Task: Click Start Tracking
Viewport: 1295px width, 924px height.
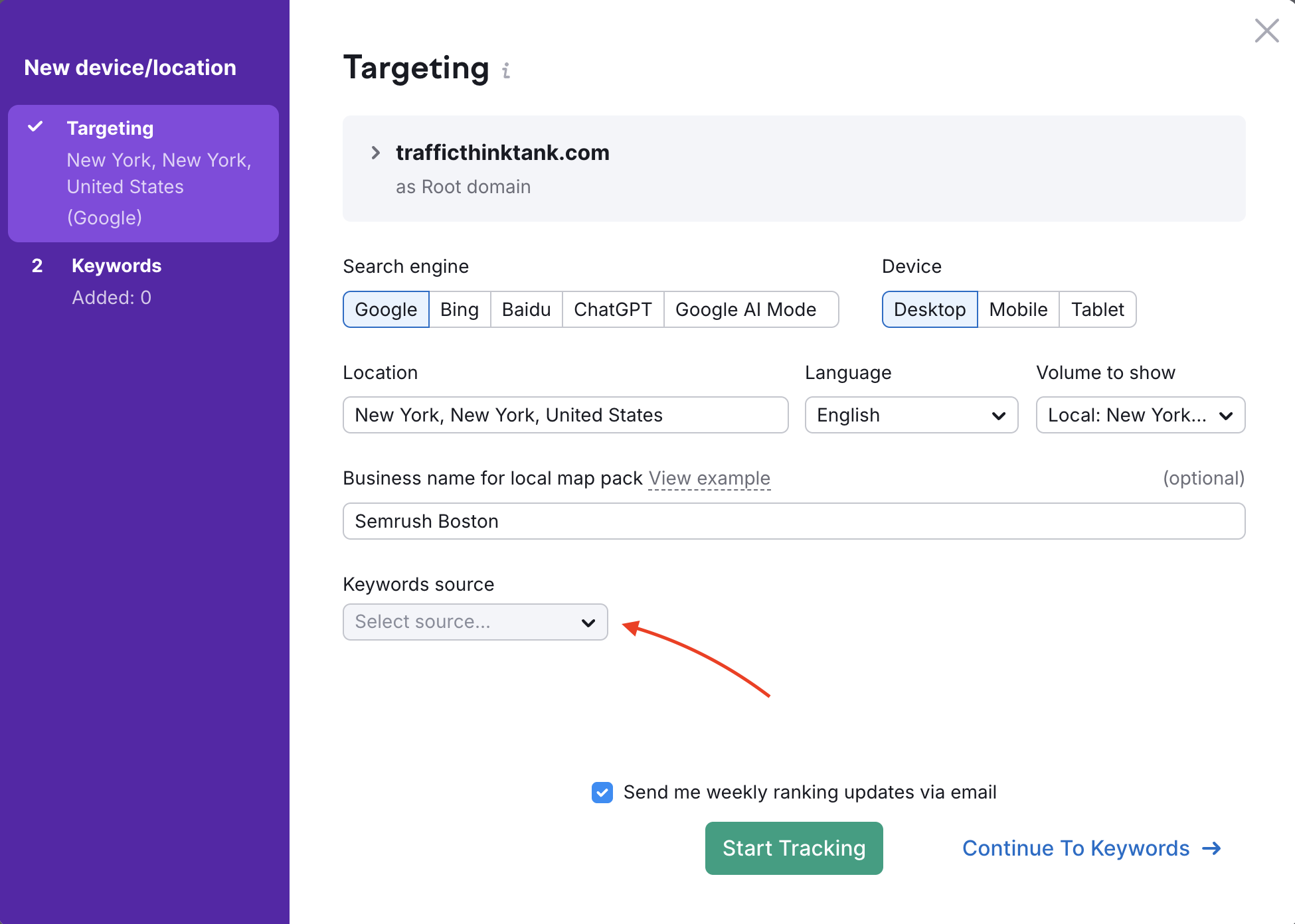Action: [x=793, y=848]
